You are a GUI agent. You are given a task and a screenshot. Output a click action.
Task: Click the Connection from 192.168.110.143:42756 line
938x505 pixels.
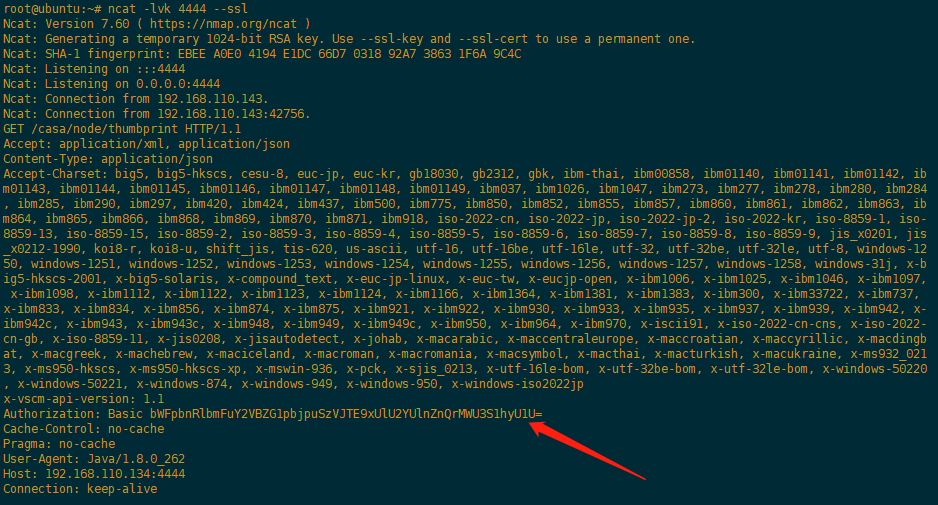[157, 114]
